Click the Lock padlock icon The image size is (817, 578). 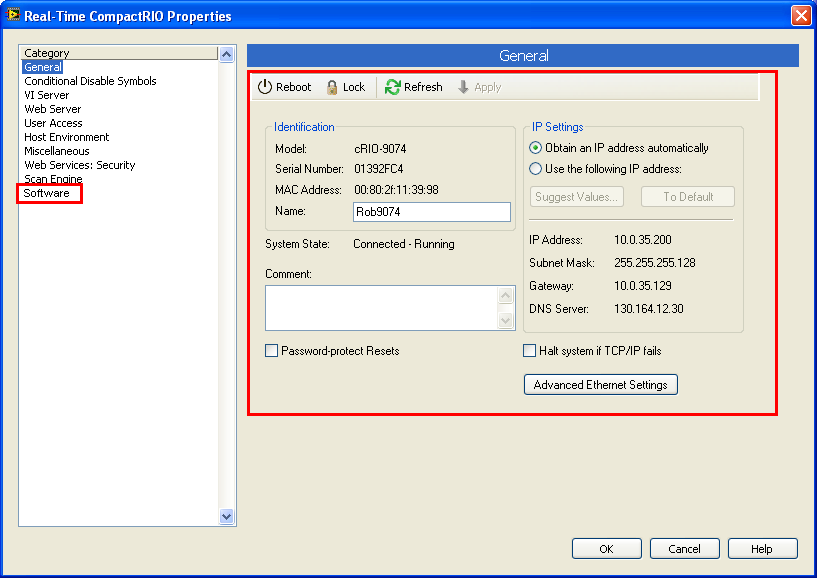pyautogui.click(x=332, y=87)
